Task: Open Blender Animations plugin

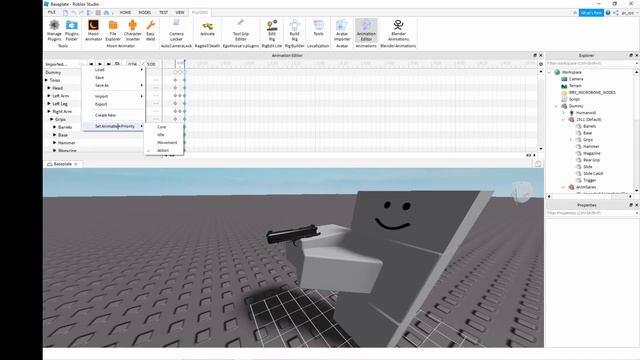Action: 398,30
